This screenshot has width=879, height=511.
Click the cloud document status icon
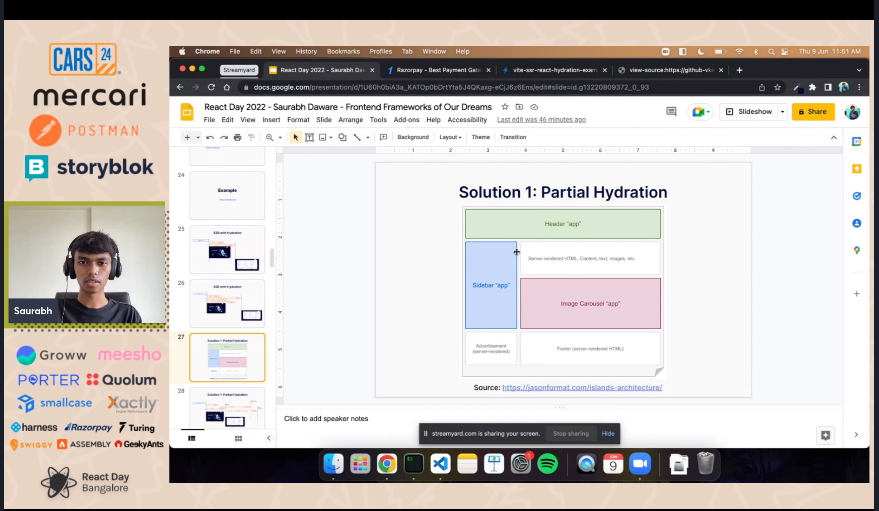[x=534, y=106]
